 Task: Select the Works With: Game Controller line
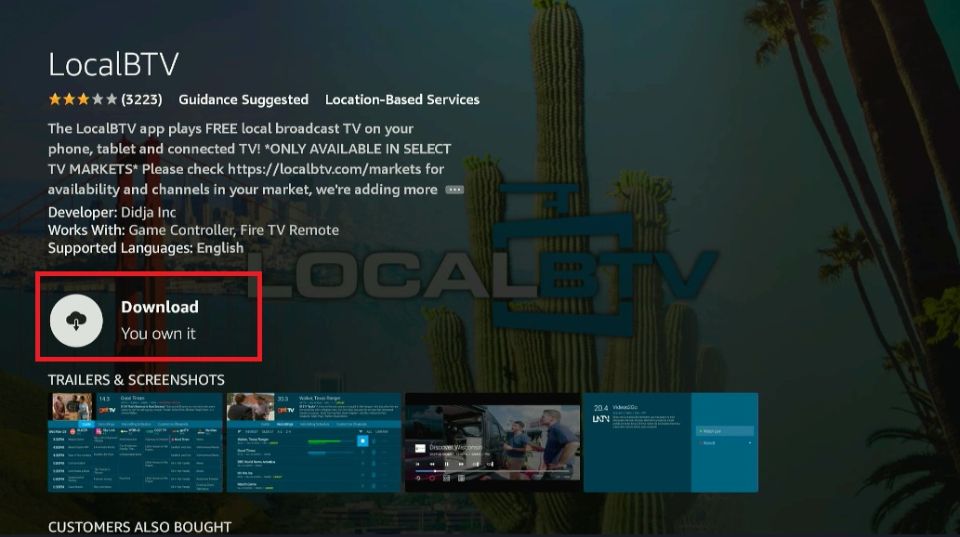193,230
